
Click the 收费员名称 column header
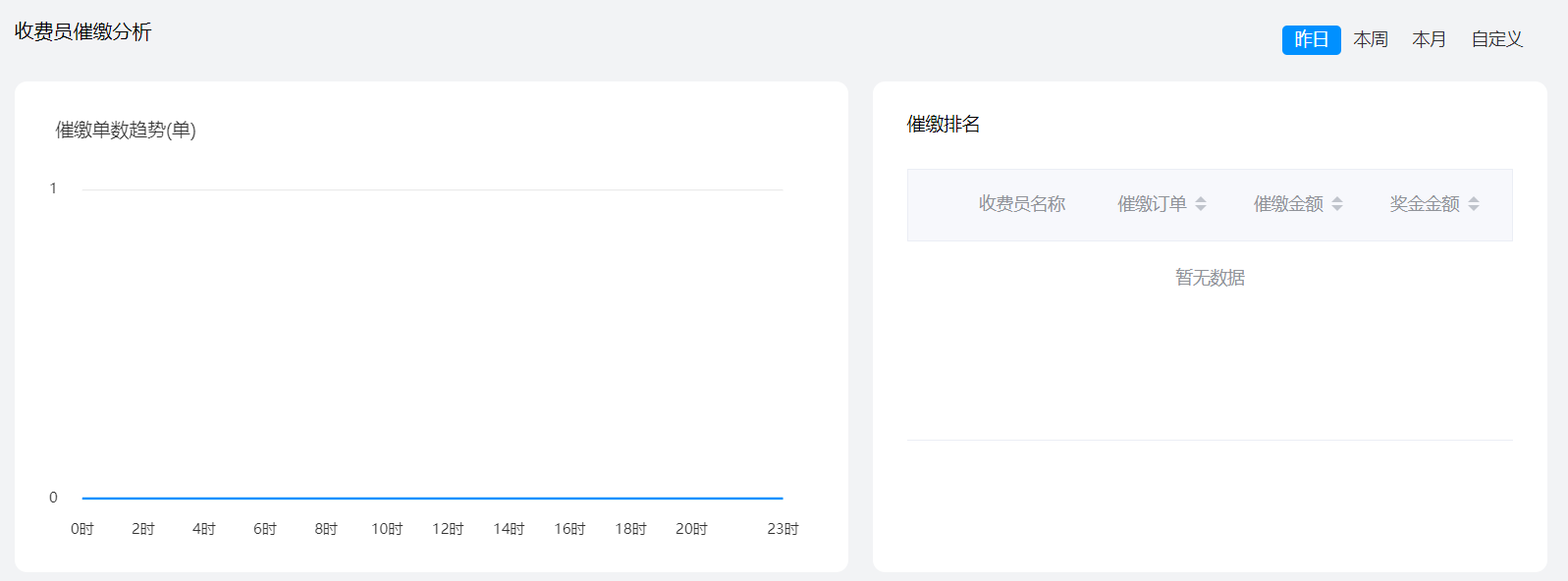pyautogui.click(x=1021, y=204)
